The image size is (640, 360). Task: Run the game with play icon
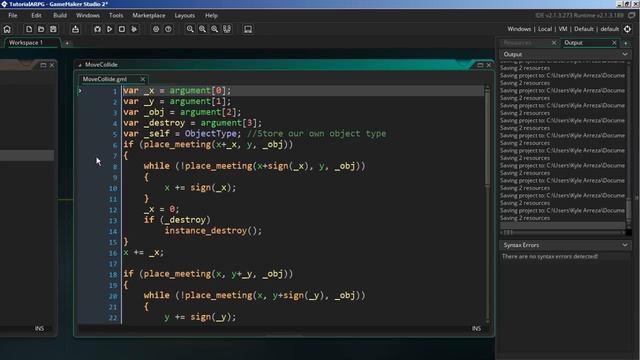(109, 29)
